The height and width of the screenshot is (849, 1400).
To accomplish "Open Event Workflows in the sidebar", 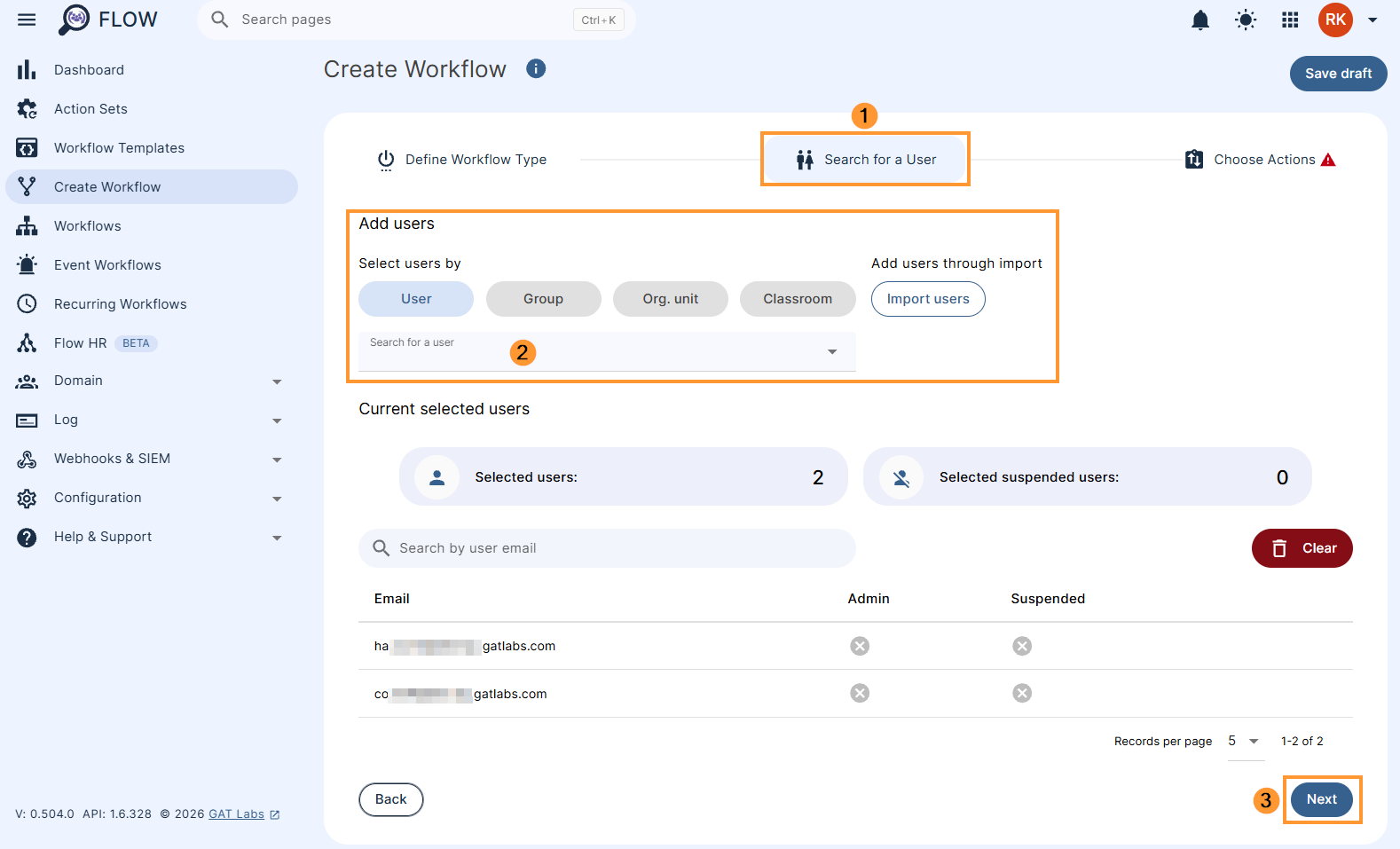I will point(152,264).
